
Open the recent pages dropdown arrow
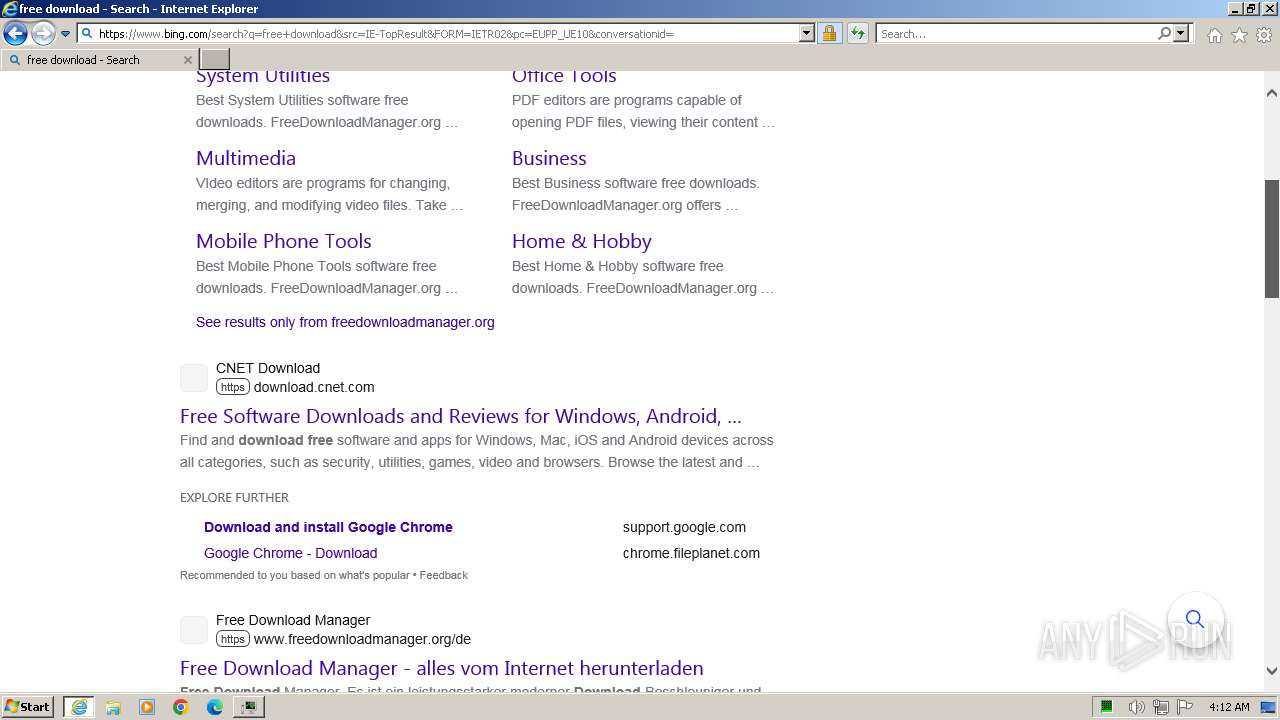66,34
